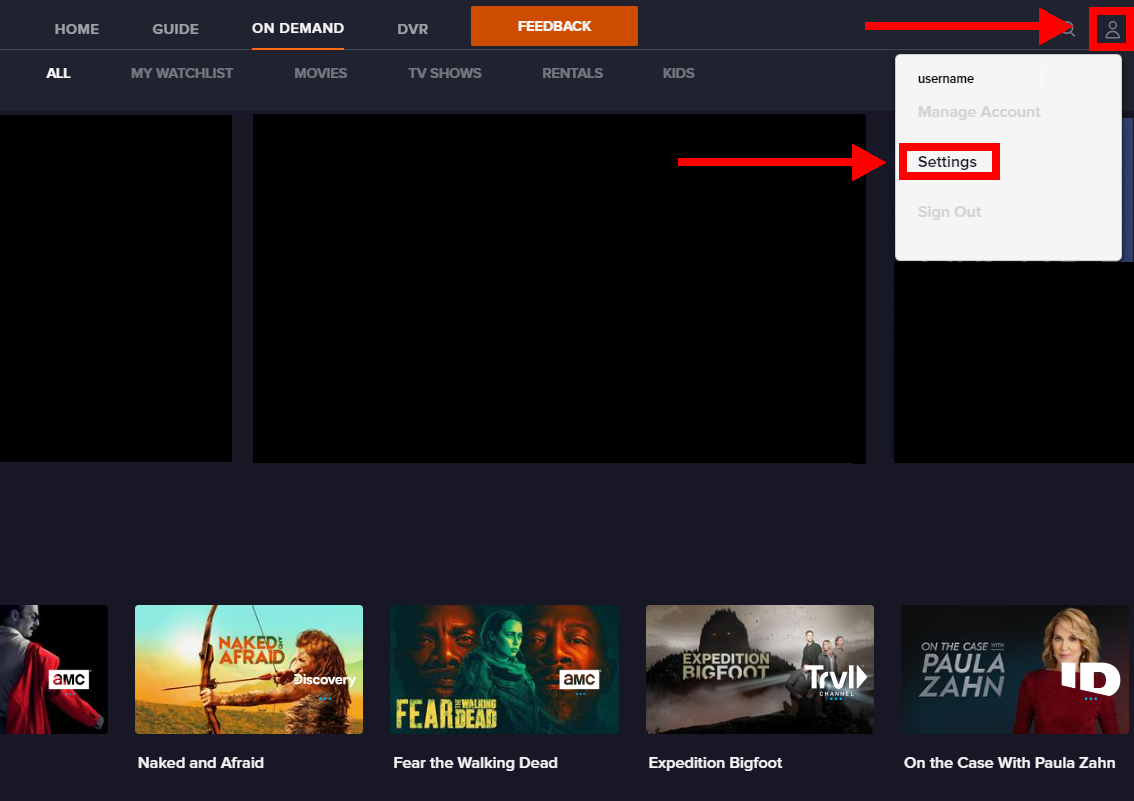Click On the Case With Paula Zahn
This screenshot has height=801, width=1134.
tap(1015, 669)
